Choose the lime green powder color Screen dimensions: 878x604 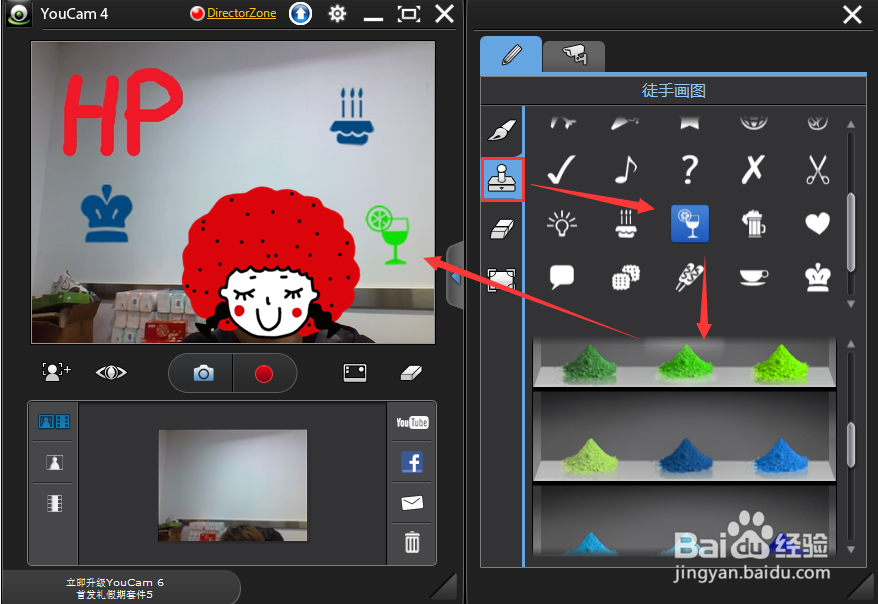coord(781,363)
